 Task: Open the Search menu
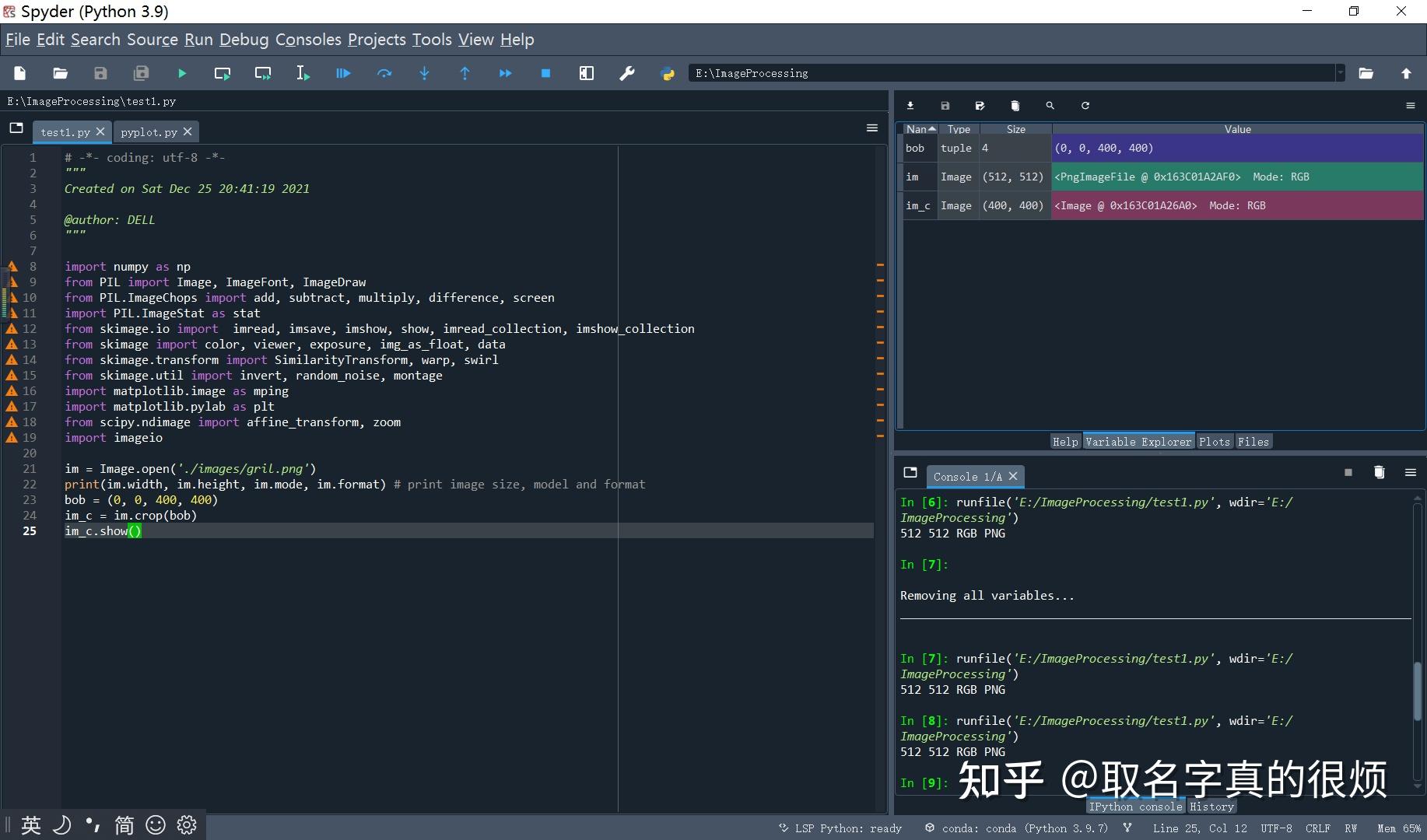(95, 40)
